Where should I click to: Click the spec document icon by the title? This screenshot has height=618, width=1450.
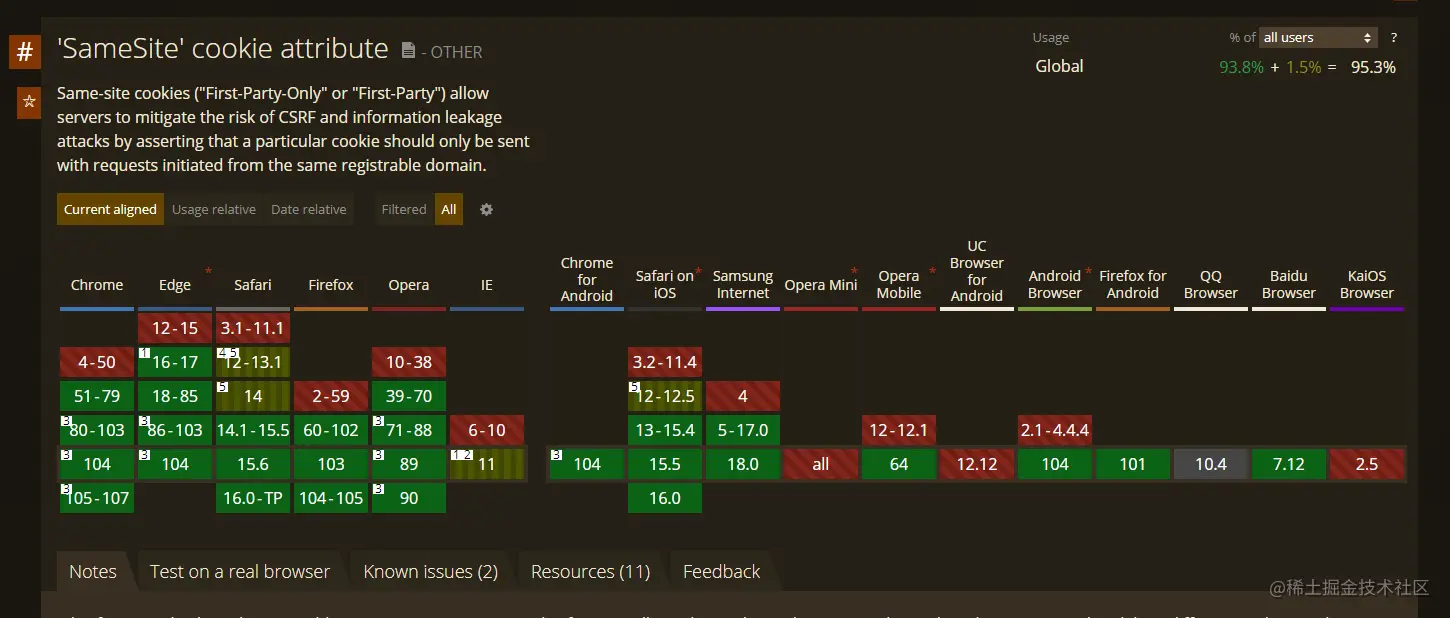(408, 50)
